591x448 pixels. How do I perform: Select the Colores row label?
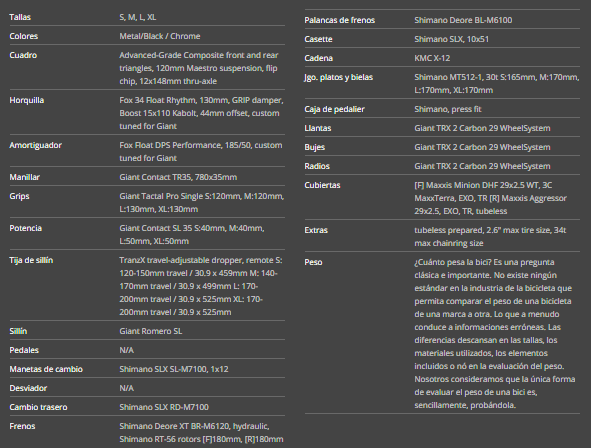(23, 36)
